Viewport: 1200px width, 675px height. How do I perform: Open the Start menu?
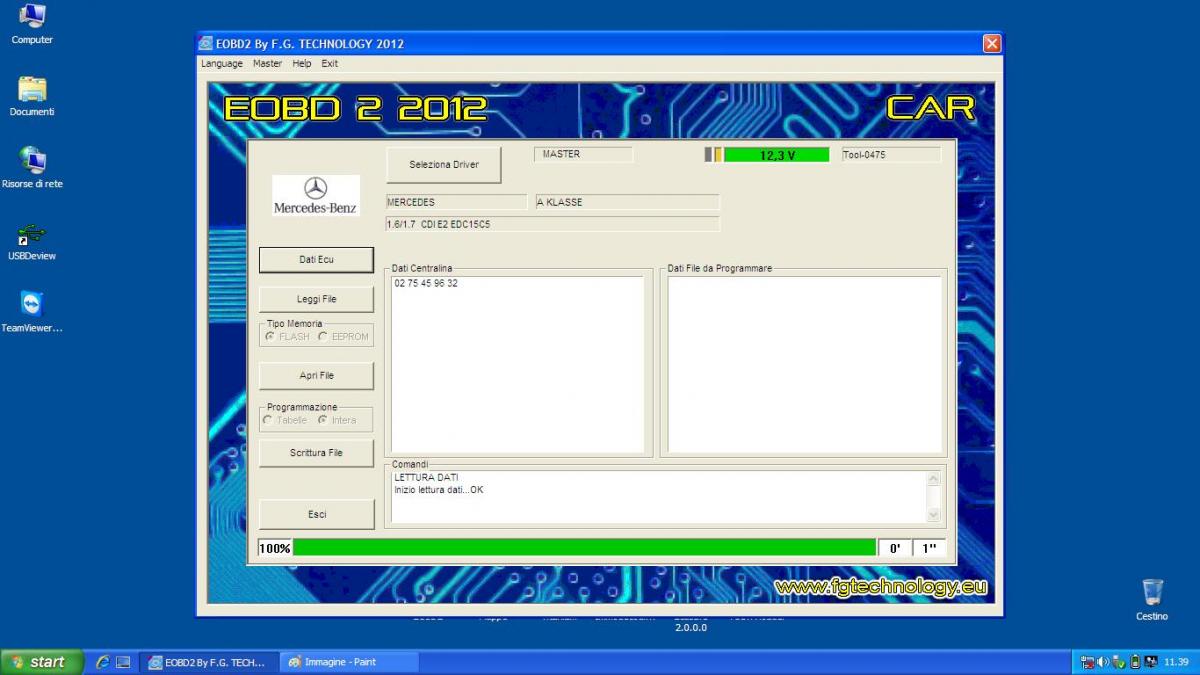41,662
